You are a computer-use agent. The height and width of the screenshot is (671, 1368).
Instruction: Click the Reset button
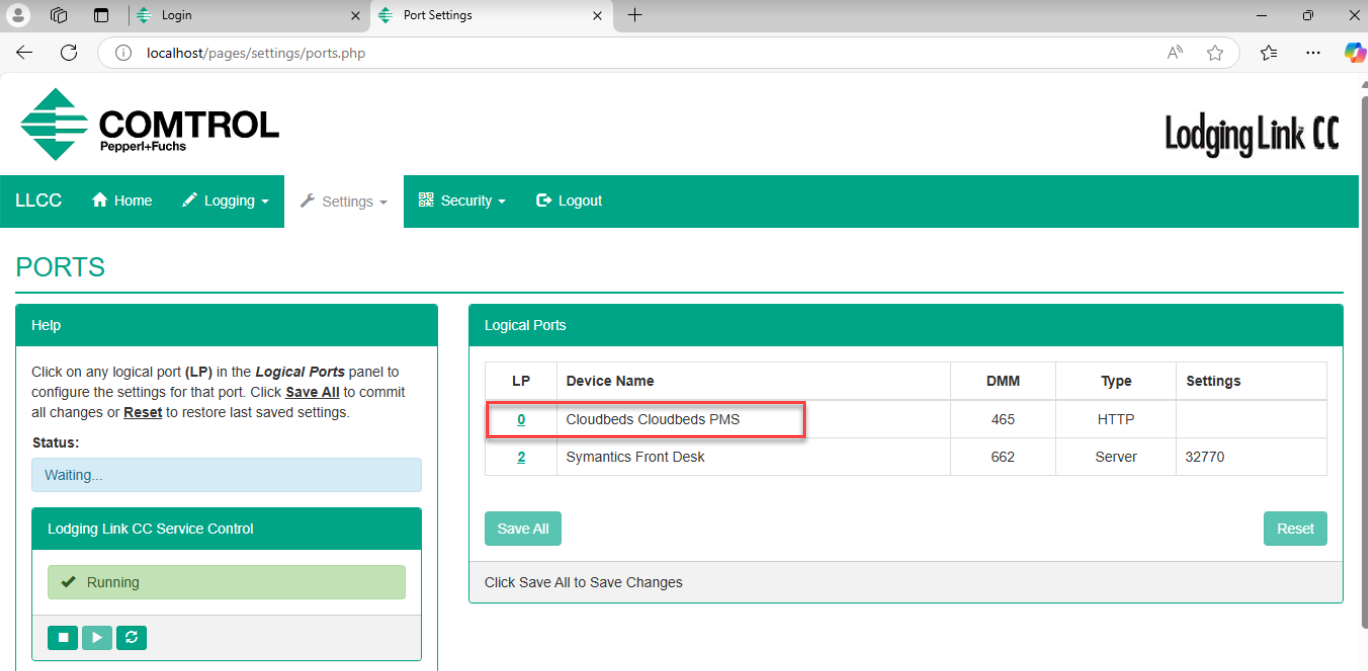click(1295, 529)
